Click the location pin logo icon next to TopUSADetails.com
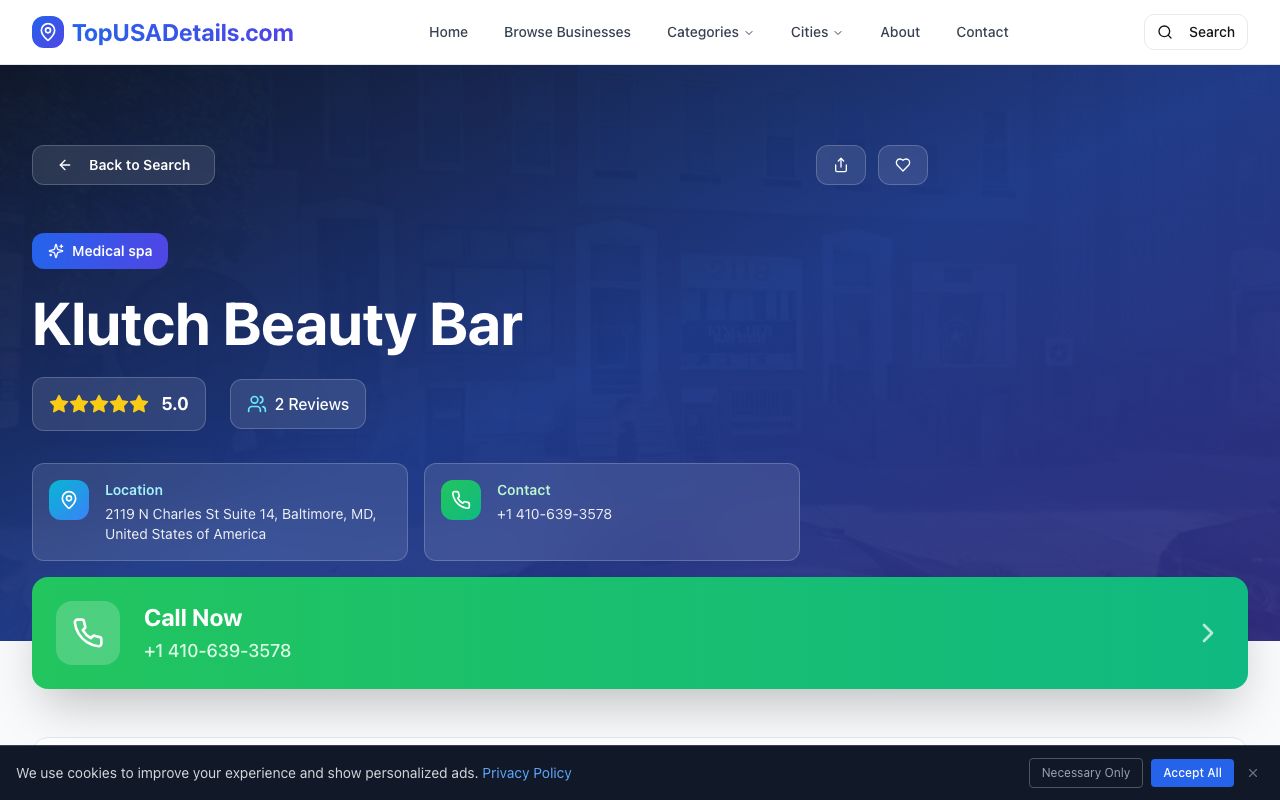The height and width of the screenshot is (800, 1280). coord(48,31)
